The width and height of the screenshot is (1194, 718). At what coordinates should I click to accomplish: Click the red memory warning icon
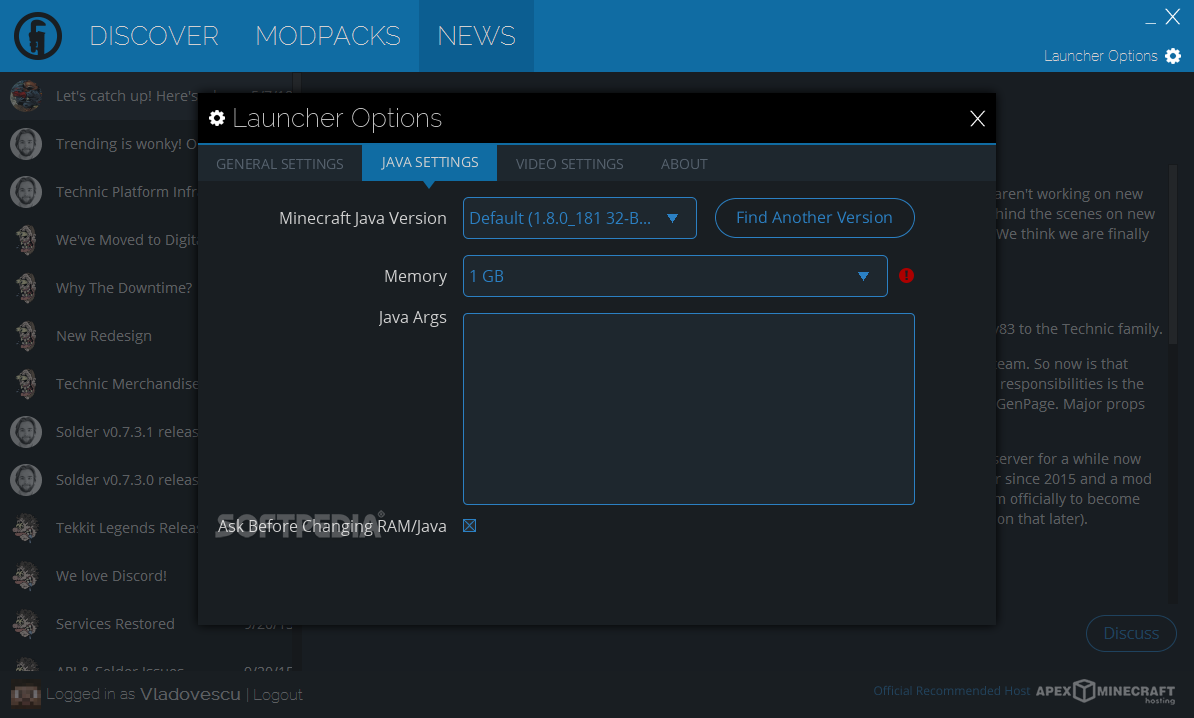click(906, 276)
